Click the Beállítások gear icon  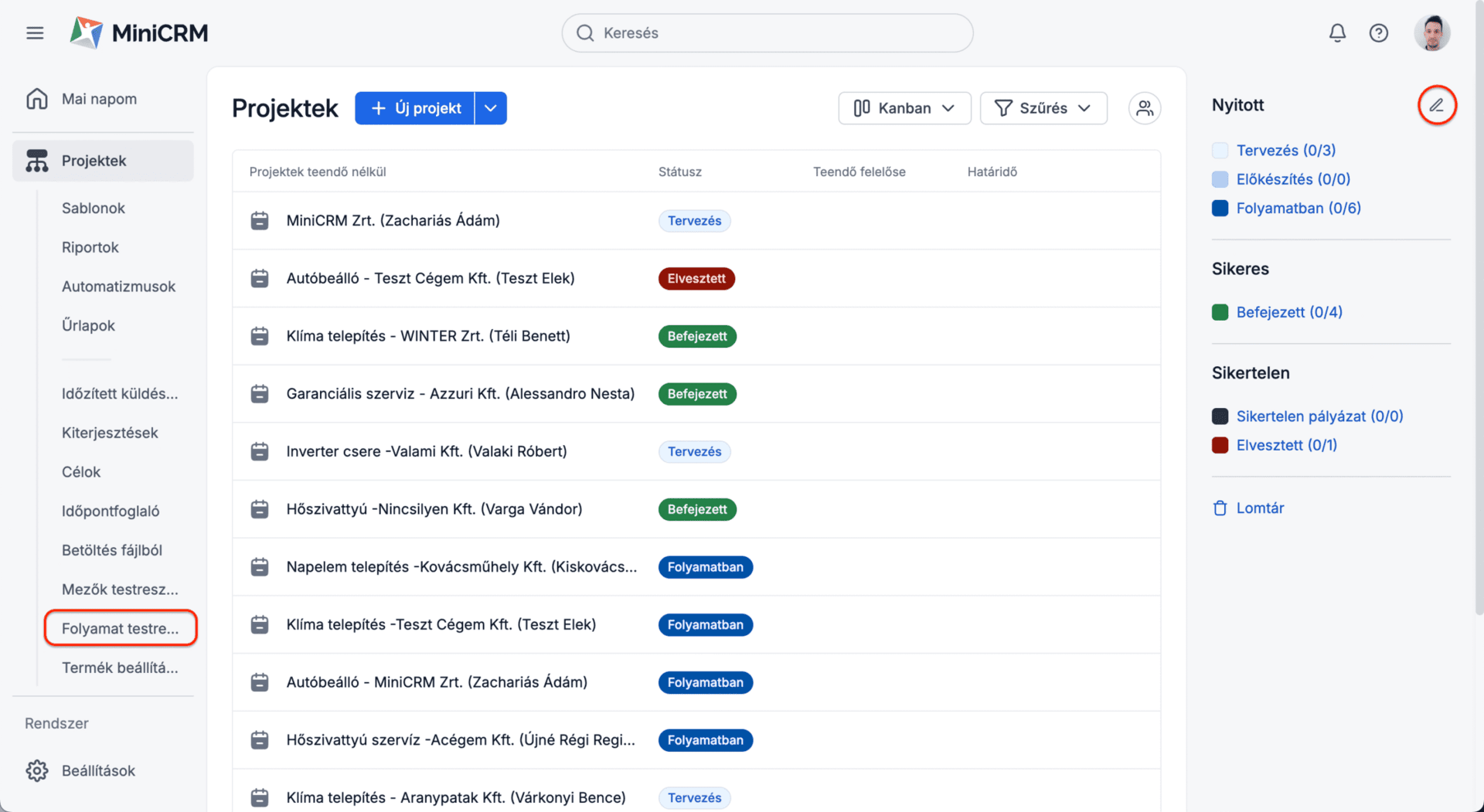[x=36, y=770]
